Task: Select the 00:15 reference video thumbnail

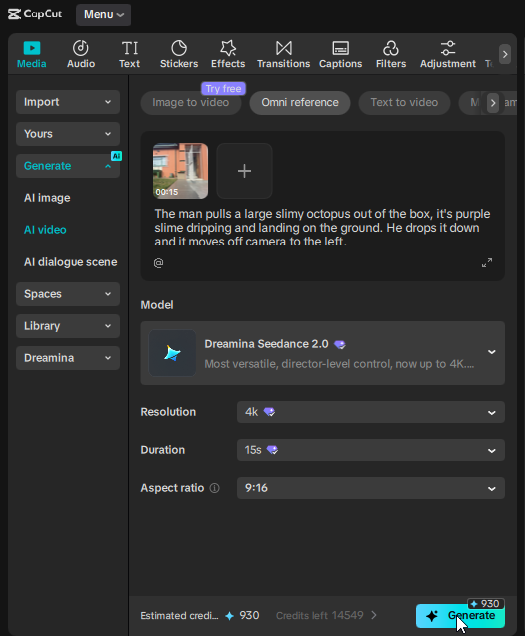Action: 181,171
